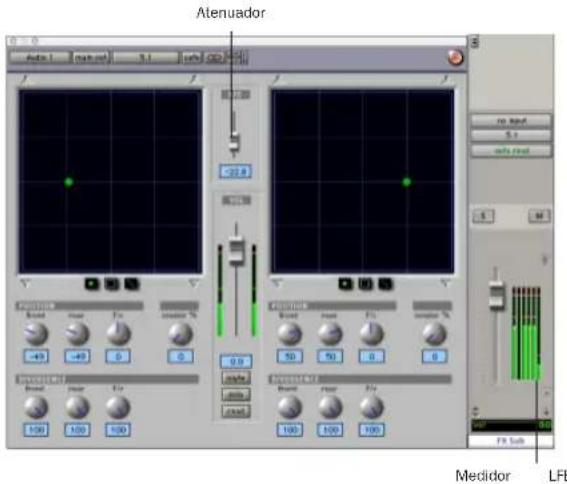567x484 pixels.
Task: Open the Audio 1 track selector
Action: pyautogui.click(x=40, y=58)
